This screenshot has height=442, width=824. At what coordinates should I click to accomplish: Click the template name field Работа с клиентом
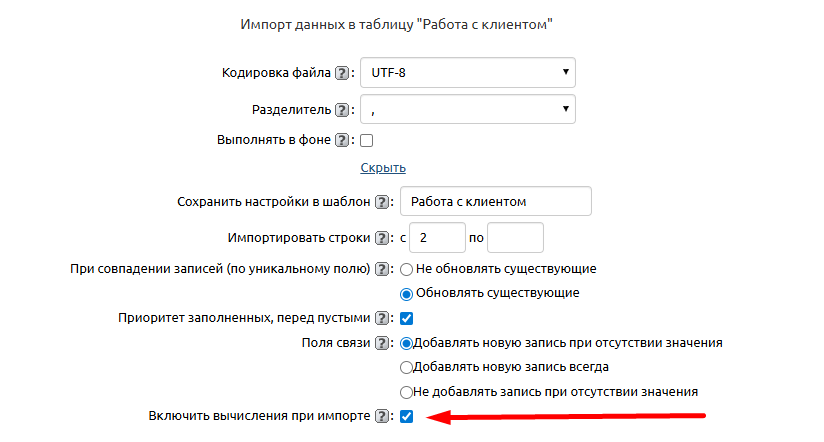[x=495, y=201]
